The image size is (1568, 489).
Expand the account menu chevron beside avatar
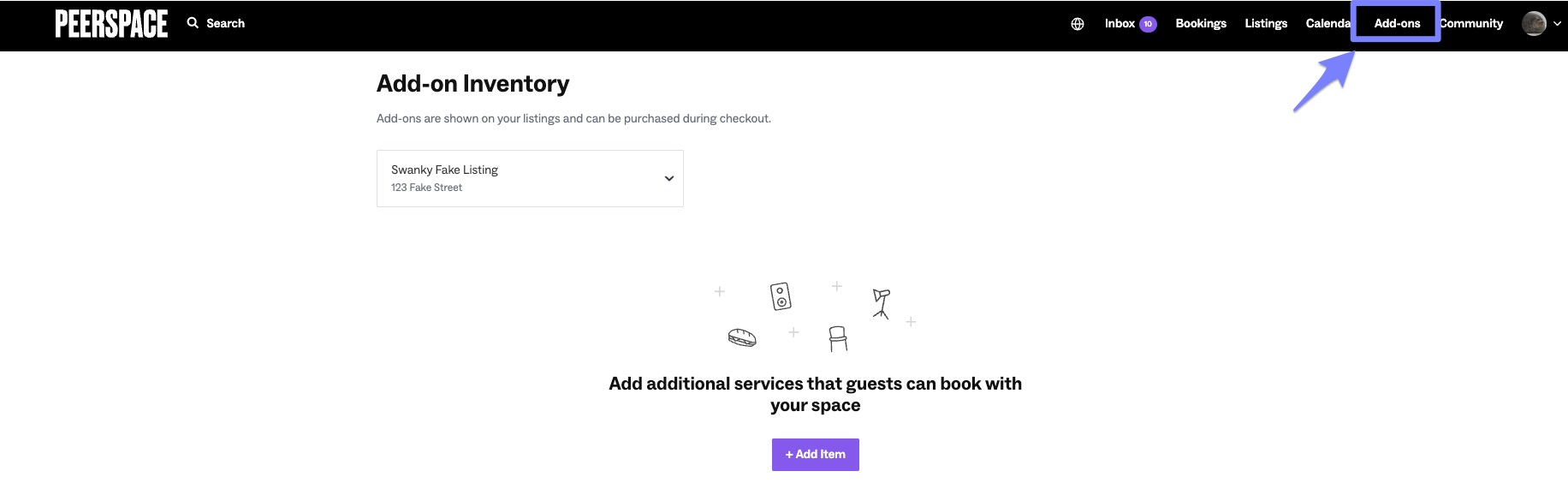(x=1557, y=24)
